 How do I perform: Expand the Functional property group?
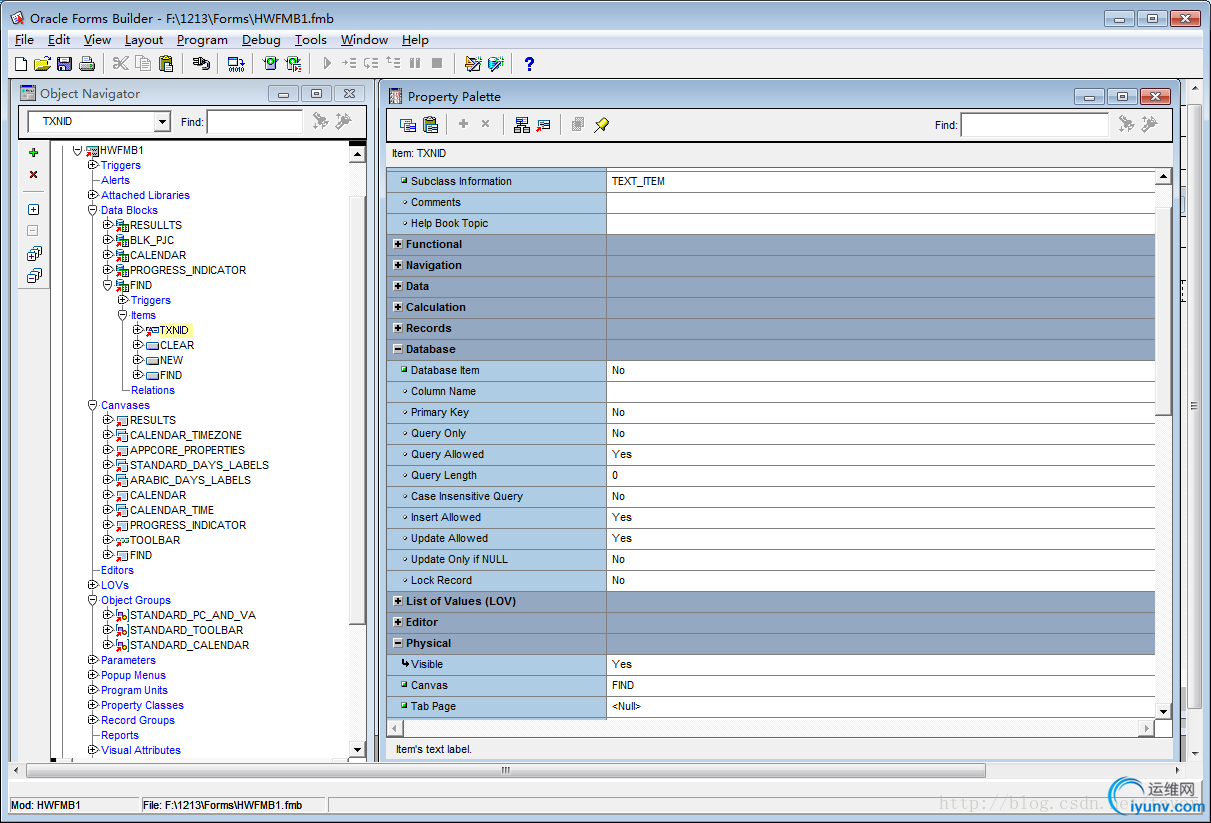tap(398, 245)
